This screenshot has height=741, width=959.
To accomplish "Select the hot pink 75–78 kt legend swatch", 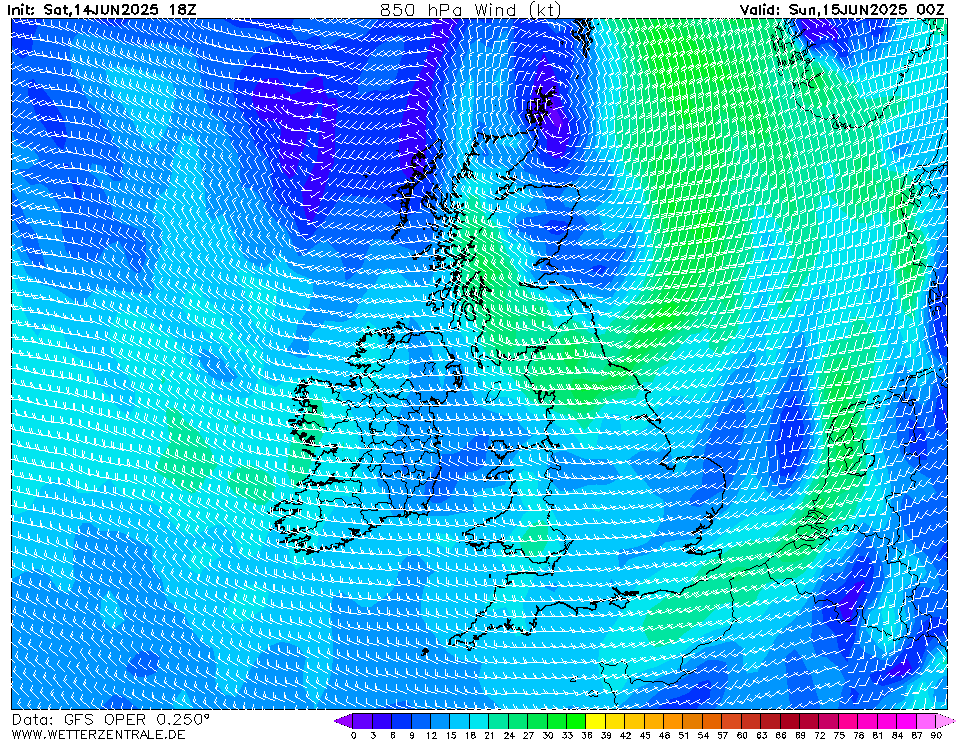I will 848,721.
